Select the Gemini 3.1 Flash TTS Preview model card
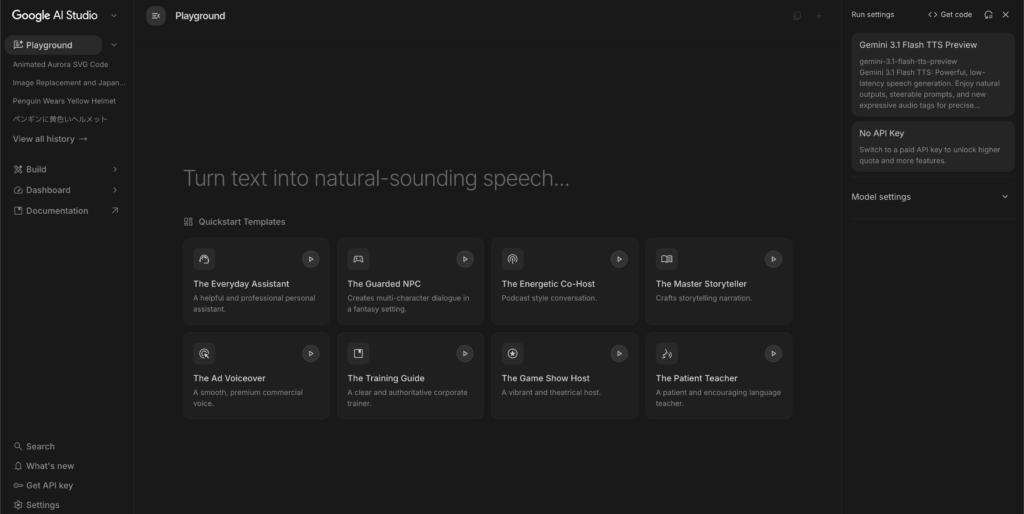 [x=932, y=74]
